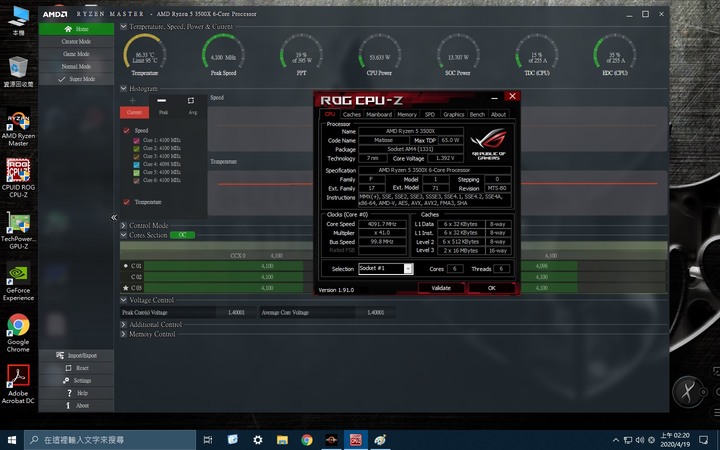The height and width of the screenshot is (450, 720).
Task: Click the Windows taskbar search box
Action: [x=110, y=440]
